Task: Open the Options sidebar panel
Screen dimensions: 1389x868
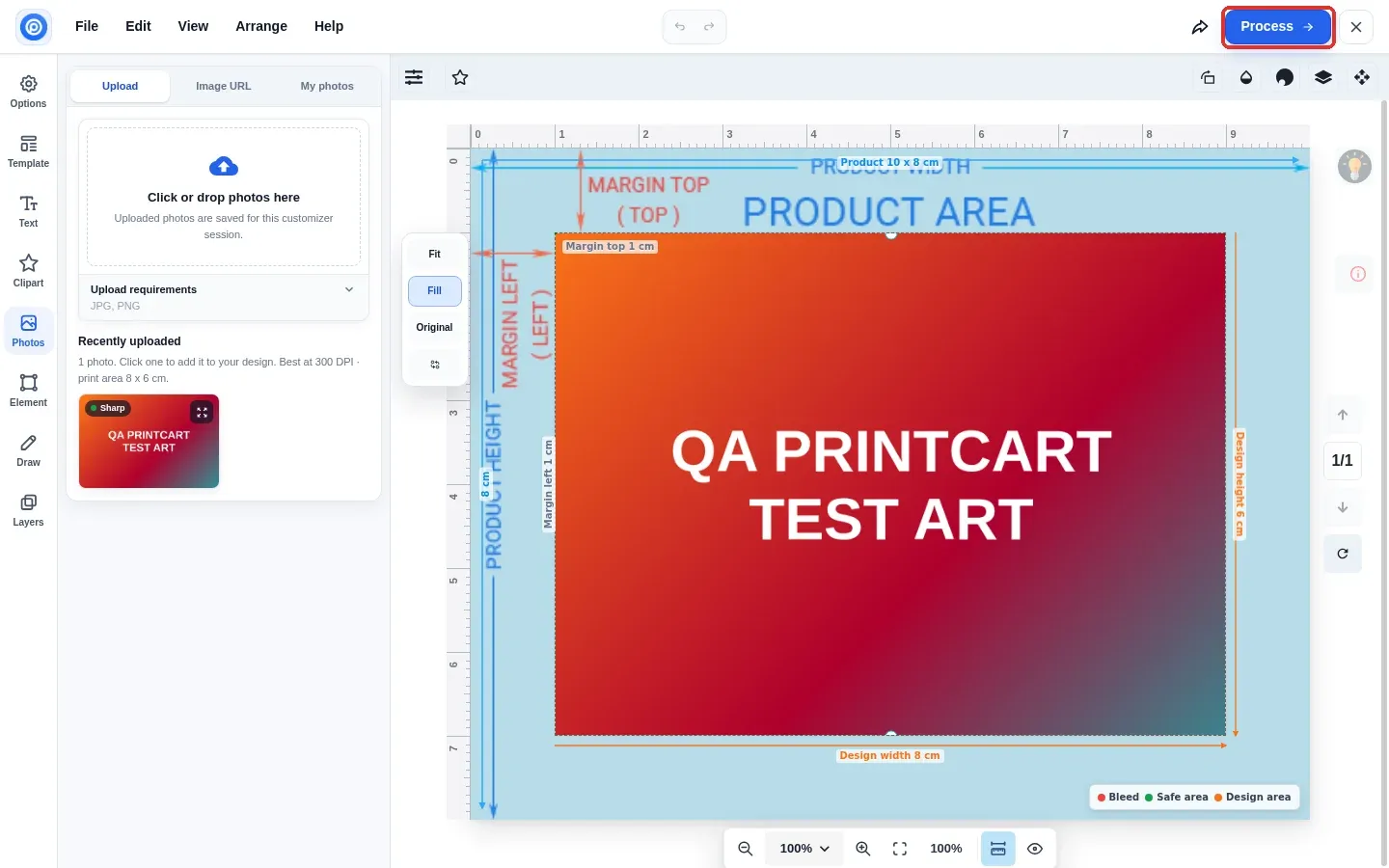Action: click(28, 92)
